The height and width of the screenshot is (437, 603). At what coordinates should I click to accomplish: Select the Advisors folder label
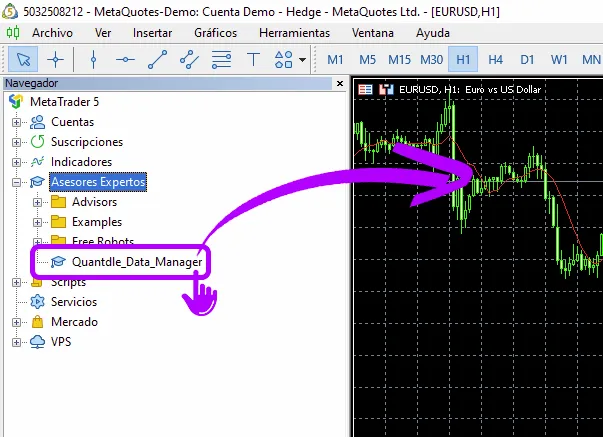click(x=94, y=202)
